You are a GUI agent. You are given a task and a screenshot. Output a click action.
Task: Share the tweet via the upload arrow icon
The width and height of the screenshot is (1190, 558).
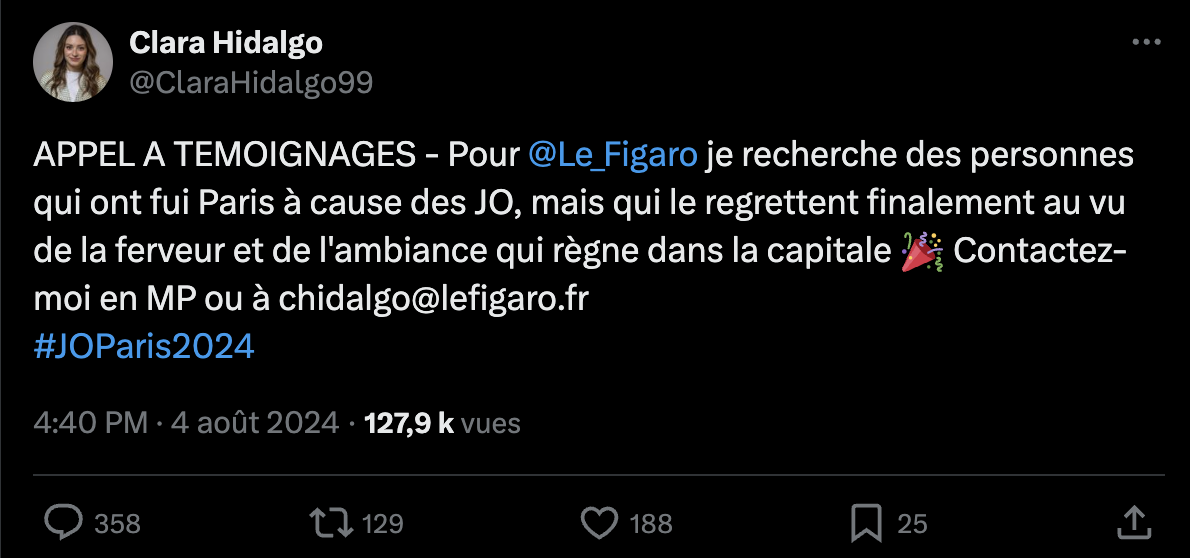click(x=1133, y=522)
